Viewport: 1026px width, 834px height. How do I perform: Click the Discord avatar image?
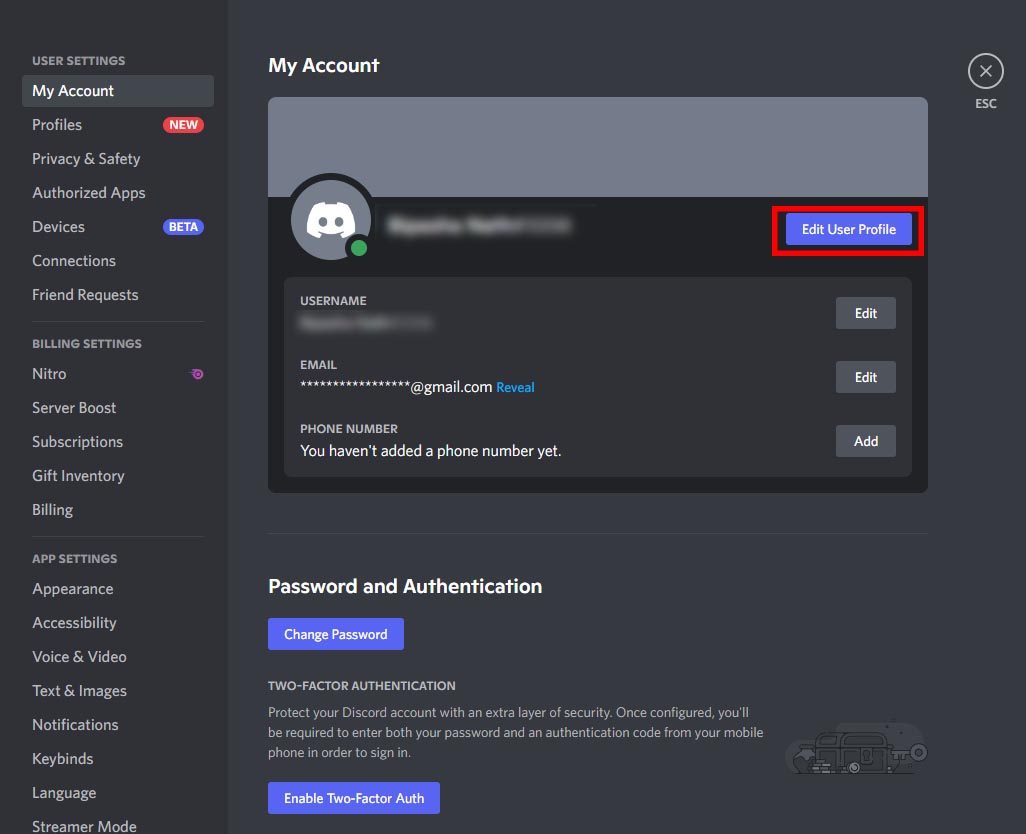(x=331, y=218)
